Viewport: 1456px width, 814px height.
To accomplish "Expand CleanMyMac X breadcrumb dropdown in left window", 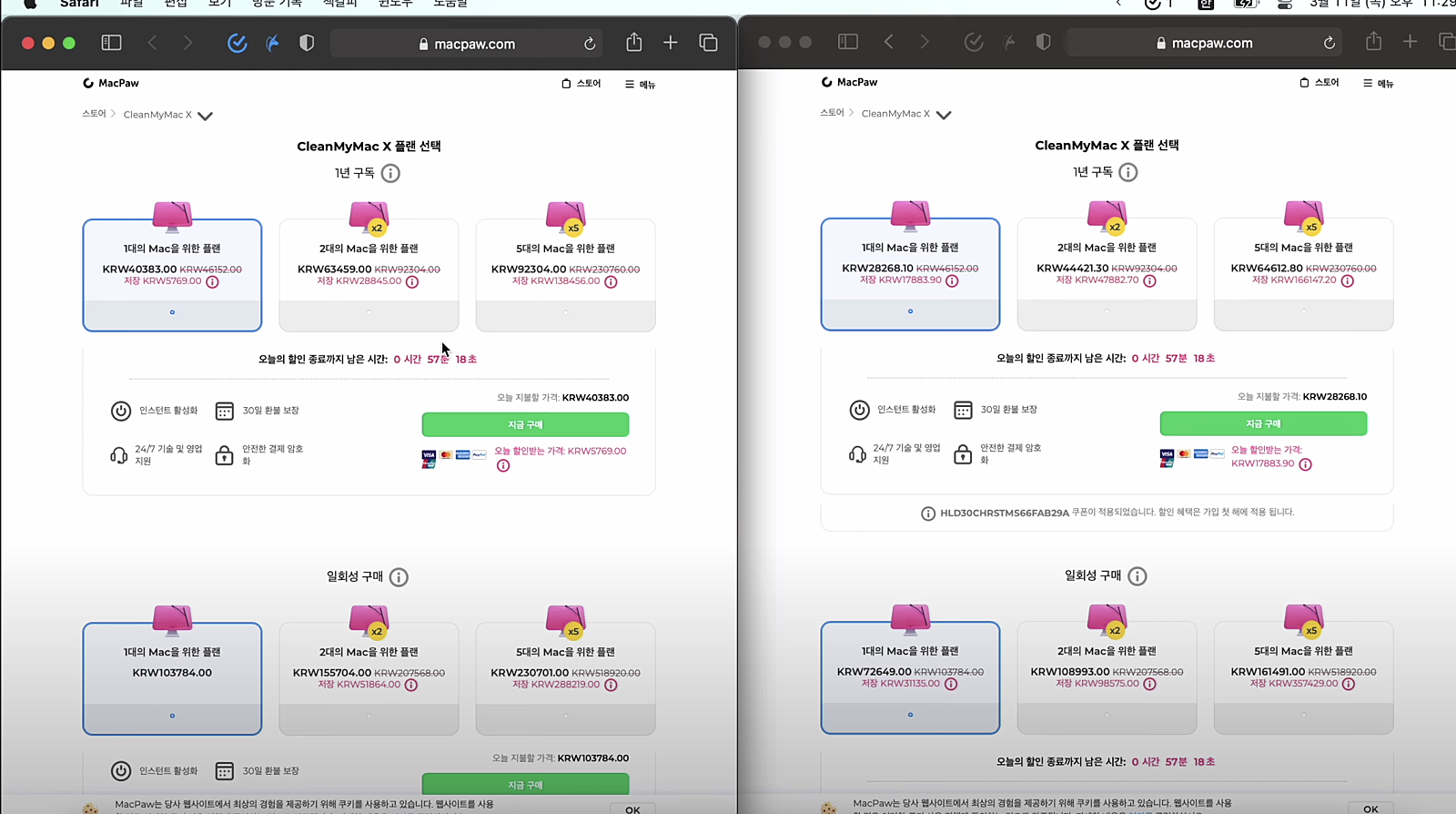I will (205, 116).
